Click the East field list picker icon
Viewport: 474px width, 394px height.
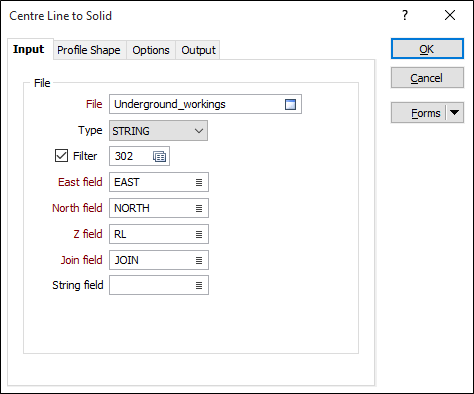tap(199, 182)
